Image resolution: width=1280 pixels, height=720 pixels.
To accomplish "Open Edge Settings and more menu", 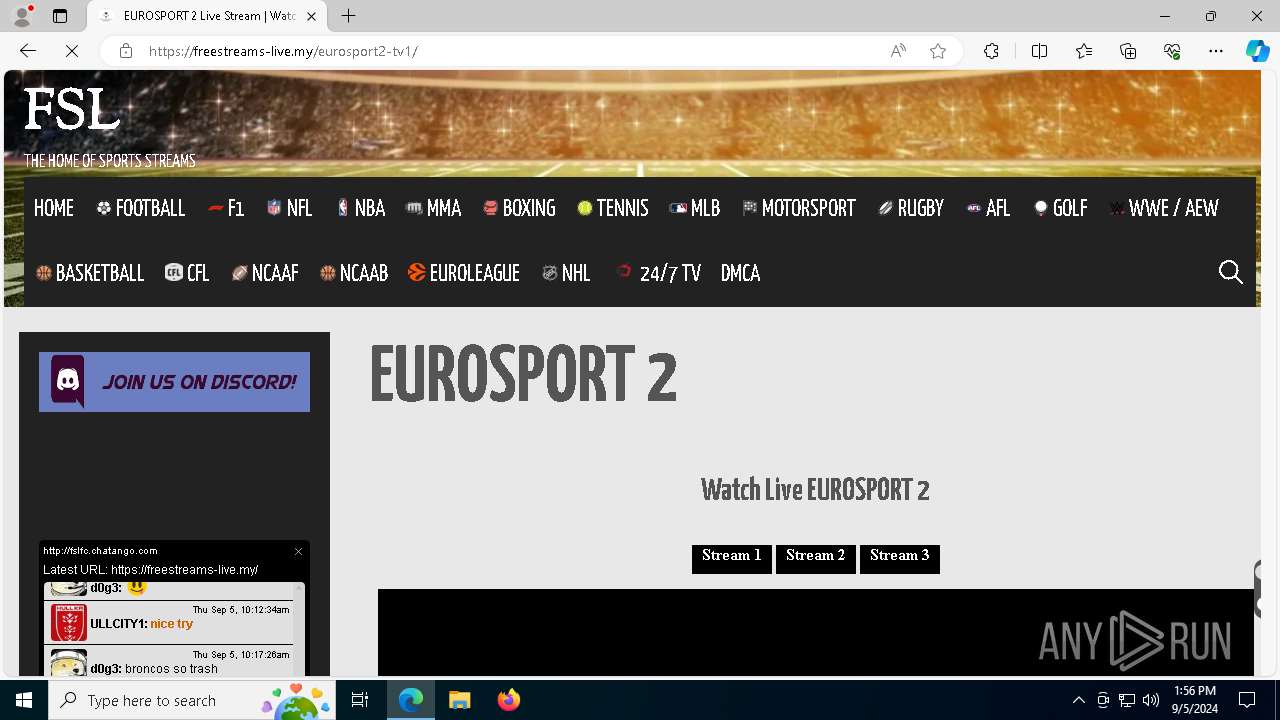I will pyautogui.click(x=1216, y=51).
